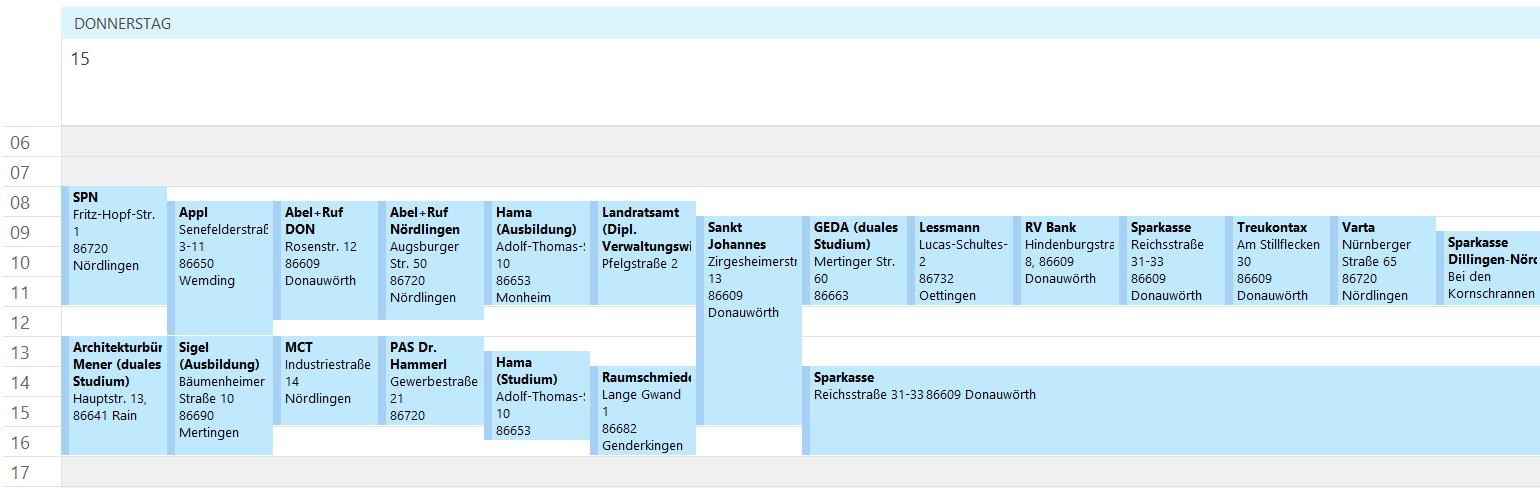Click the 12 hour label

pyautogui.click(x=20, y=323)
